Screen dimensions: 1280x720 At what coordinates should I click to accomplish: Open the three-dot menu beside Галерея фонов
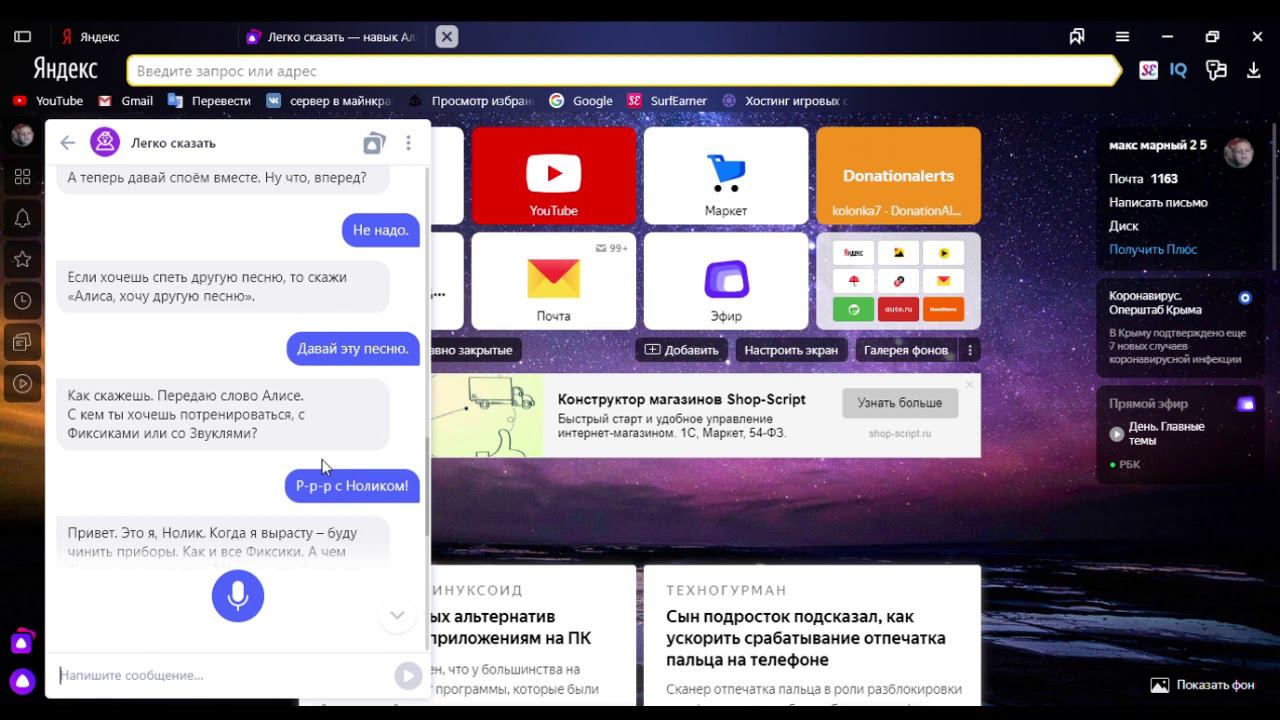point(969,350)
